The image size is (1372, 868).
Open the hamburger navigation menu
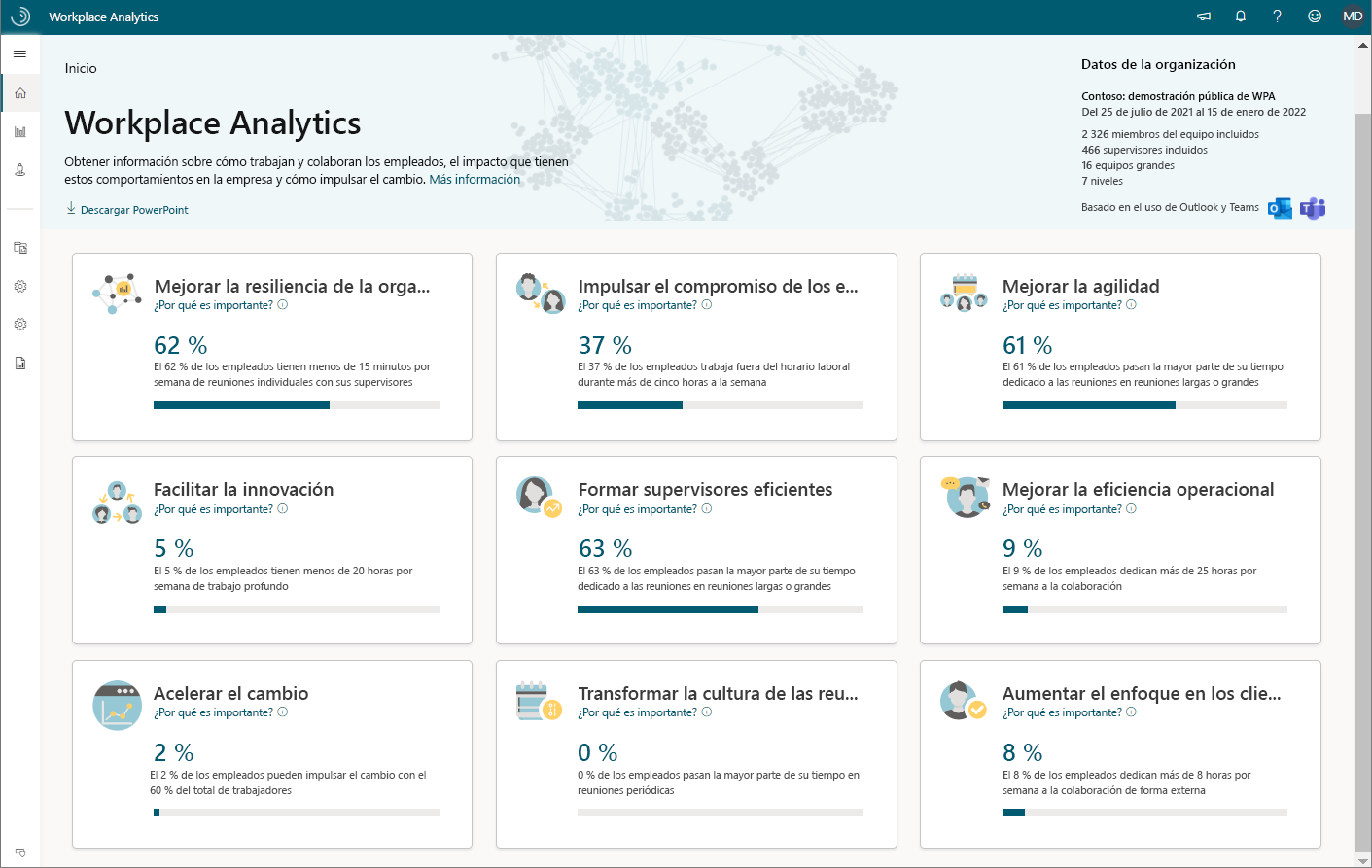19,54
